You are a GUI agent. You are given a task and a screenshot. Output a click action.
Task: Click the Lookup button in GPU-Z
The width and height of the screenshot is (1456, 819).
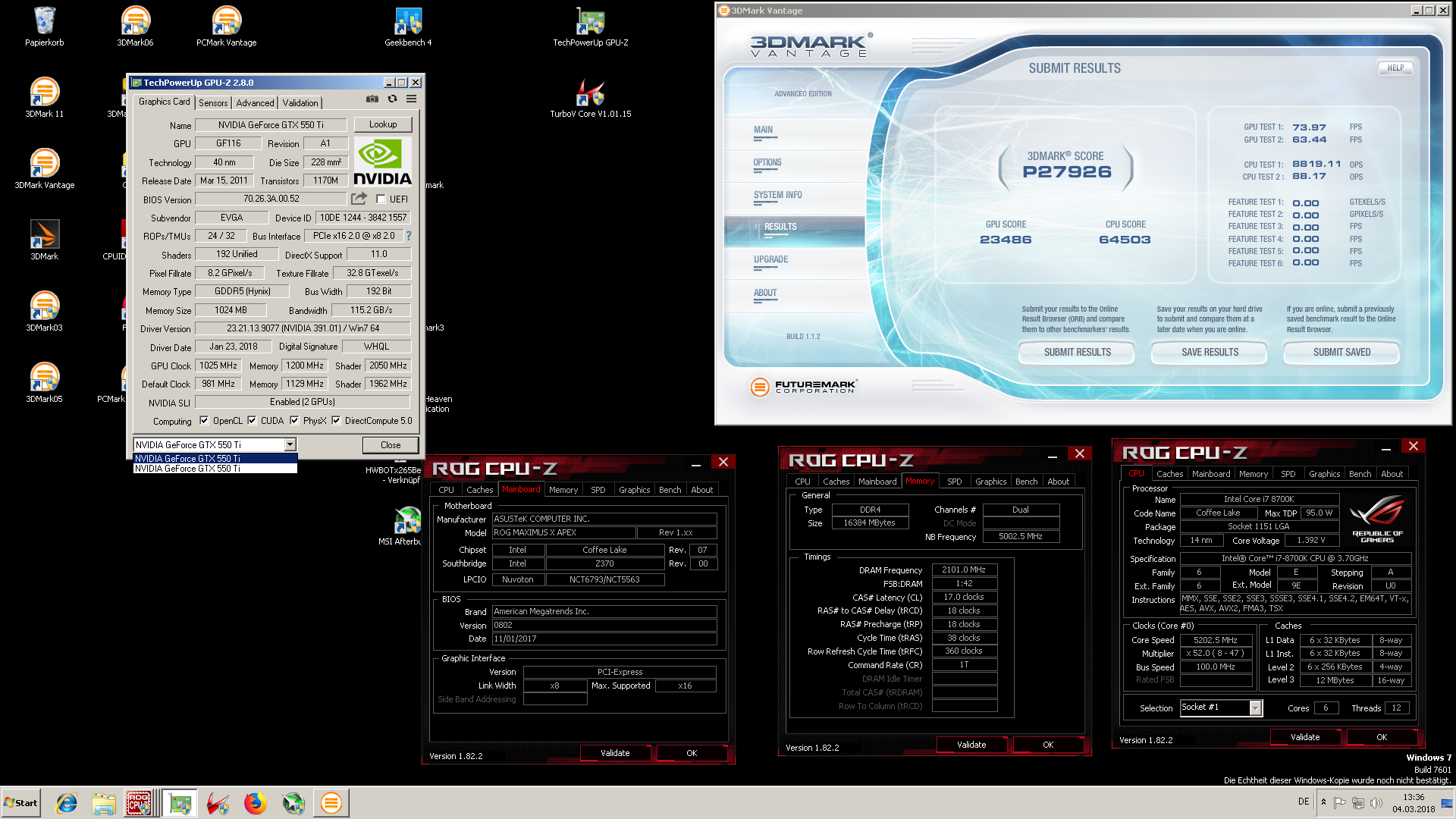click(383, 124)
